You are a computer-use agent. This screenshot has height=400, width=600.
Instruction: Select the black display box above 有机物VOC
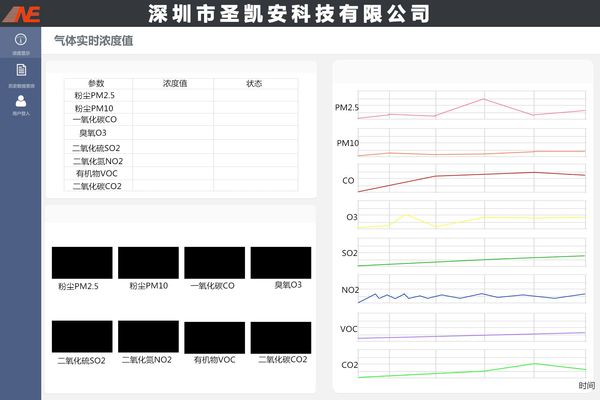click(214, 337)
